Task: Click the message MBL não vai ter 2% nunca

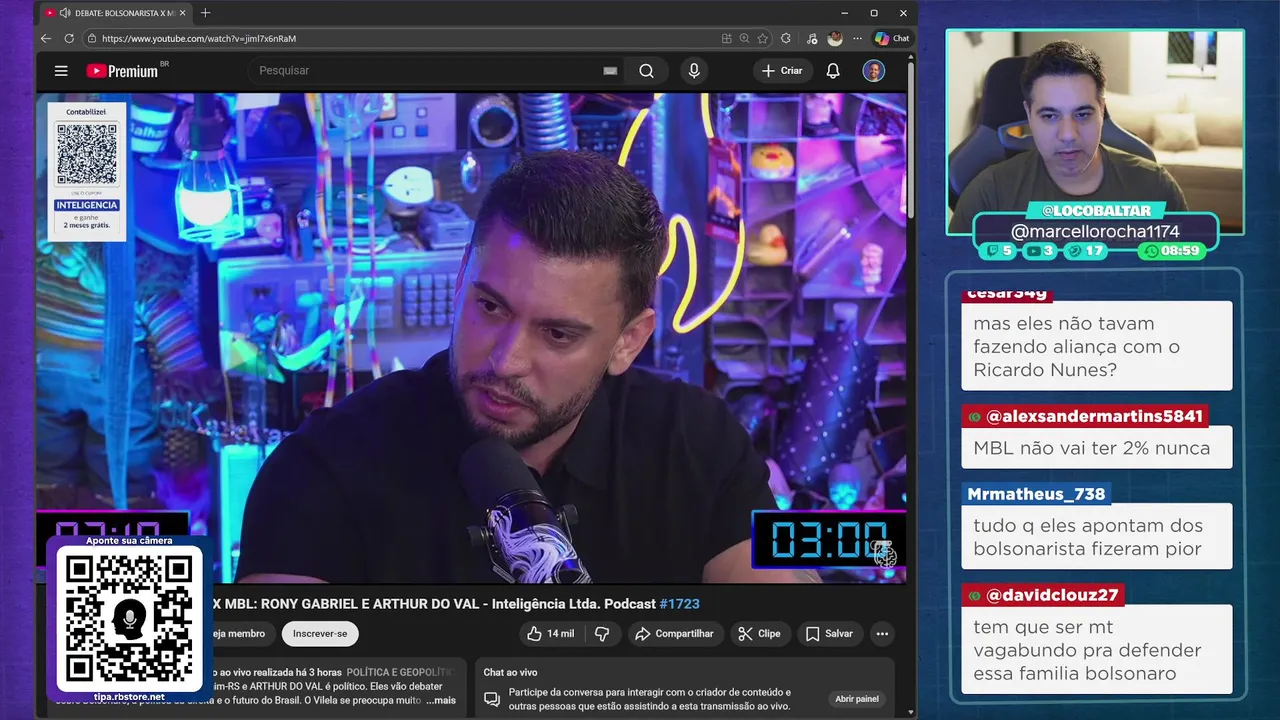Action: (1097, 447)
